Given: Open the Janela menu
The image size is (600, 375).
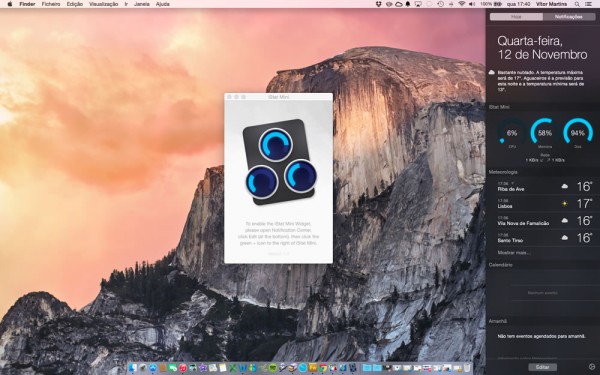Looking at the screenshot, I should click(142, 4).
